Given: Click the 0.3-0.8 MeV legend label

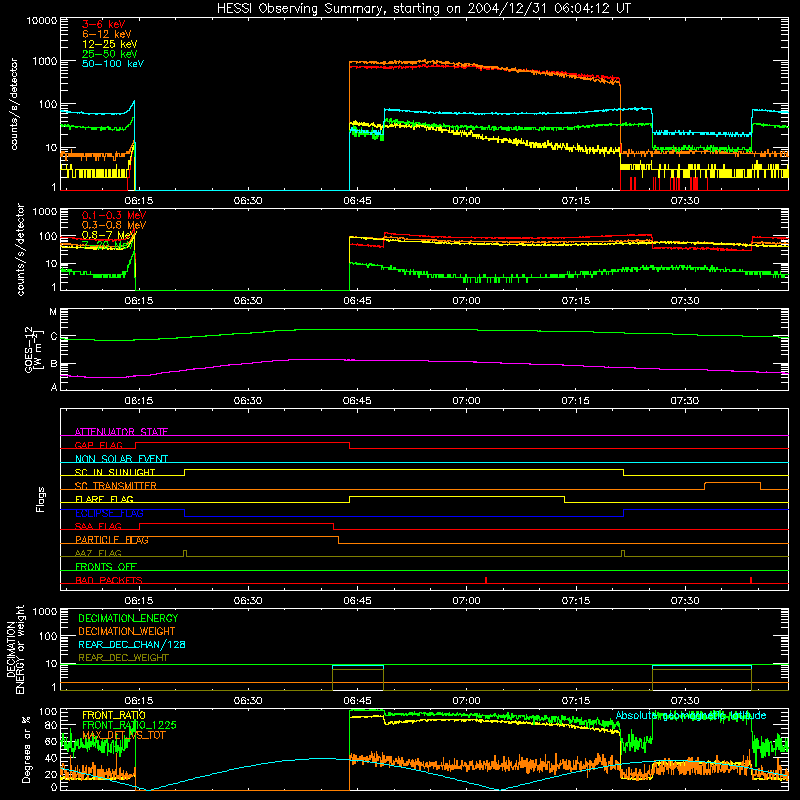Looking at the screenshot, I should point(114,225).
